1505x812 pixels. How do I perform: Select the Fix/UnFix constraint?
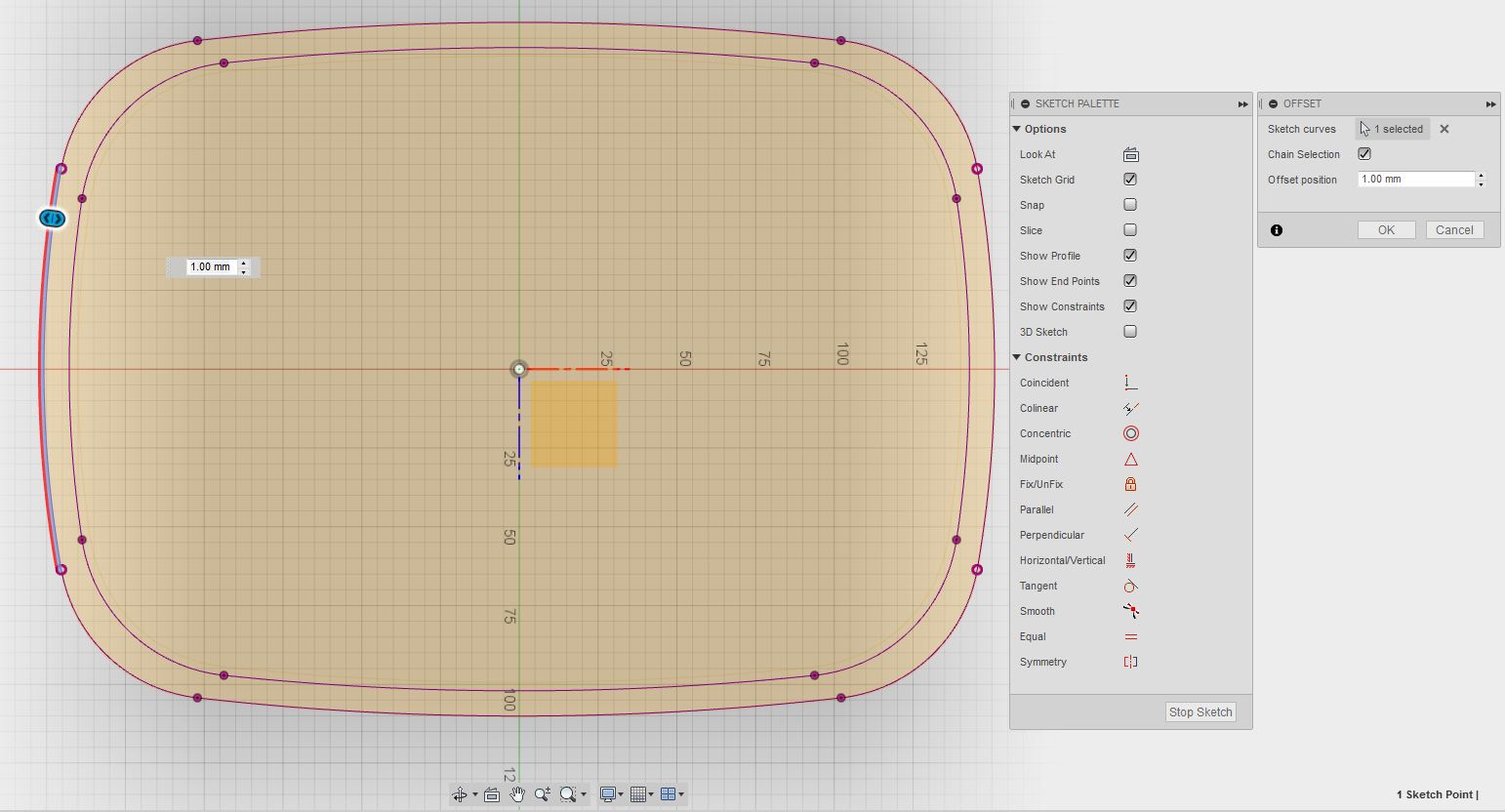click(x=1130, y=483)
